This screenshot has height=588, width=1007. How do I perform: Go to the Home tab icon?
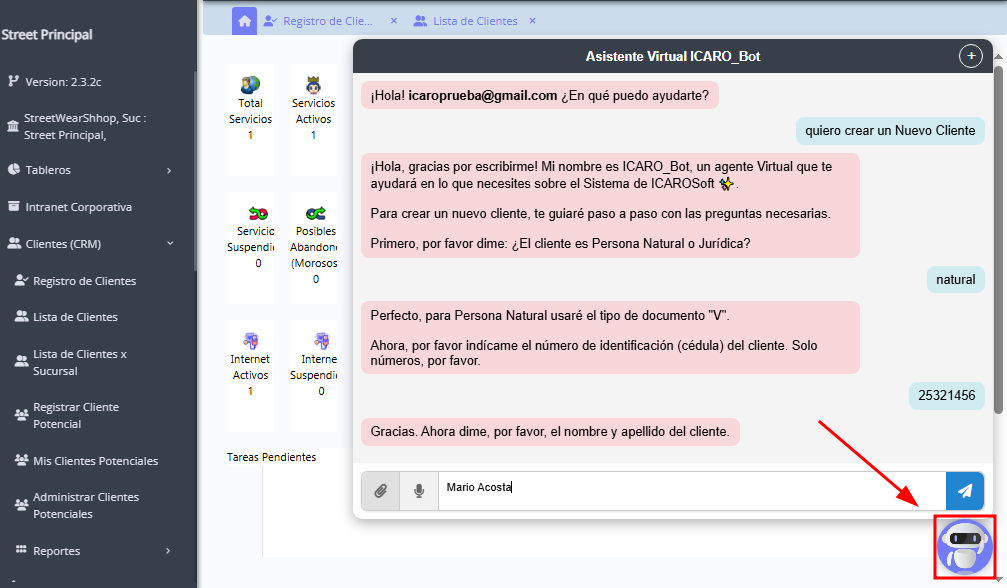(244, 21)
